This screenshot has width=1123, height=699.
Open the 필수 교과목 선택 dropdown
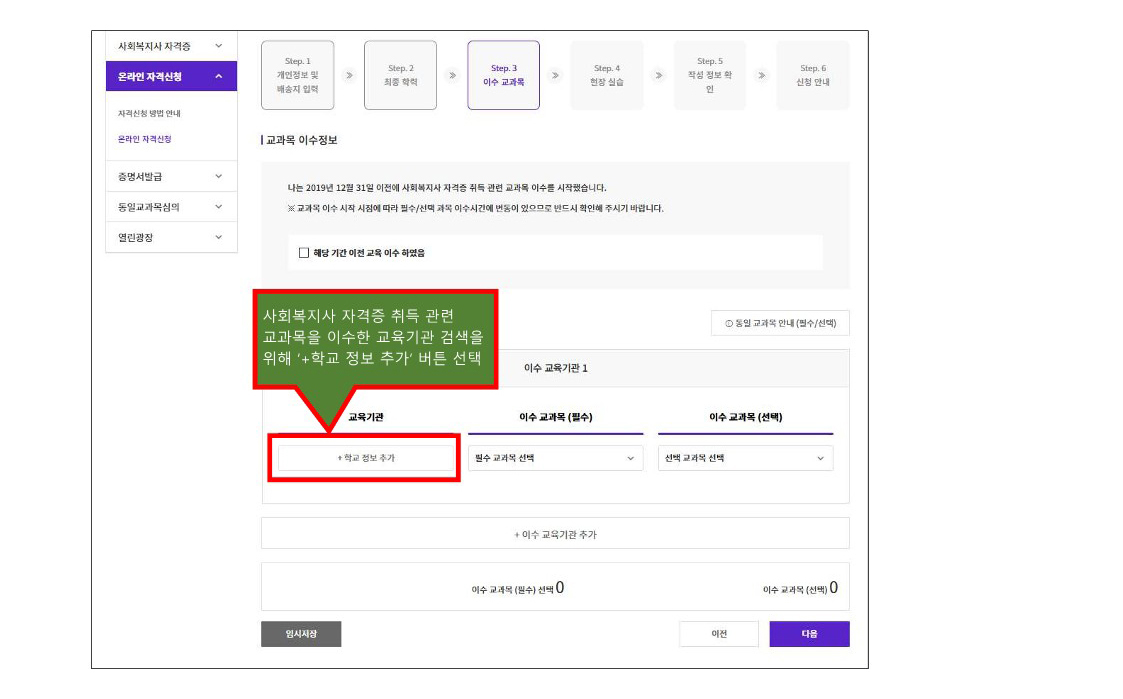coord(556,458)
